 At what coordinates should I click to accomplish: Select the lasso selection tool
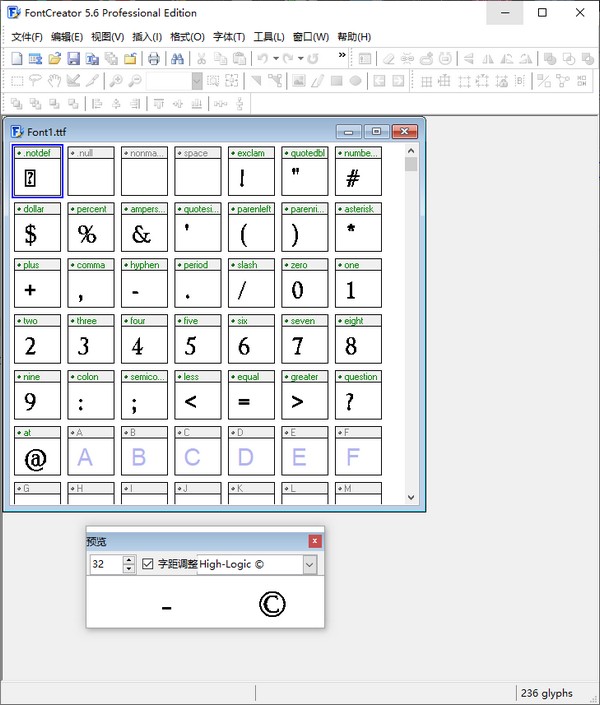coord(36,81)
